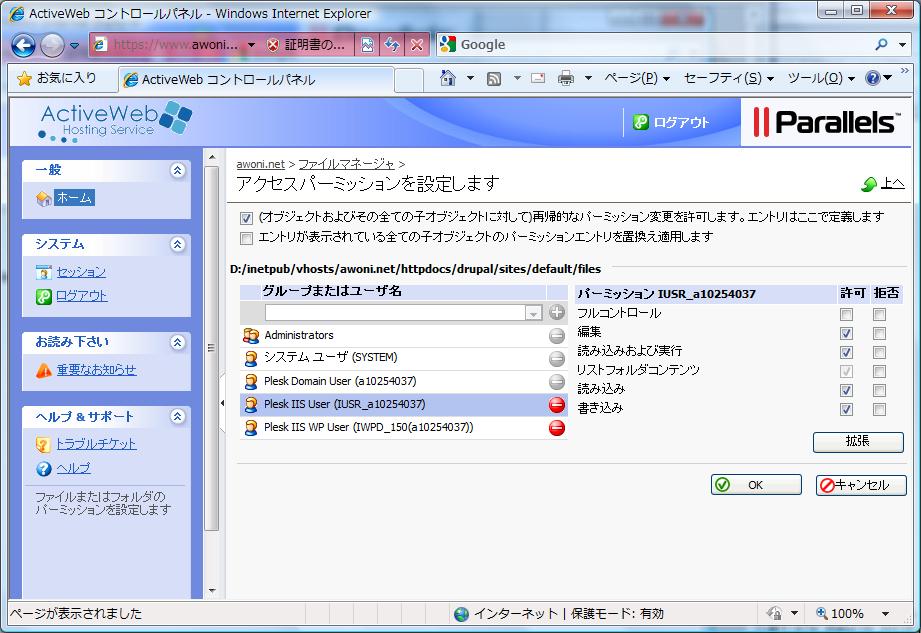Click the OK button
This screenshot has height=633, width=921.
756,485
